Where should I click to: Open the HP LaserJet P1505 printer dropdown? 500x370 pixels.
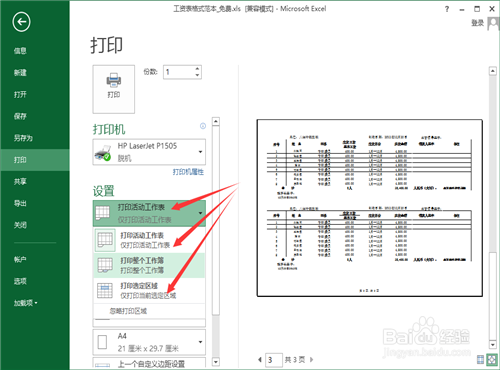tap(149, 152)
